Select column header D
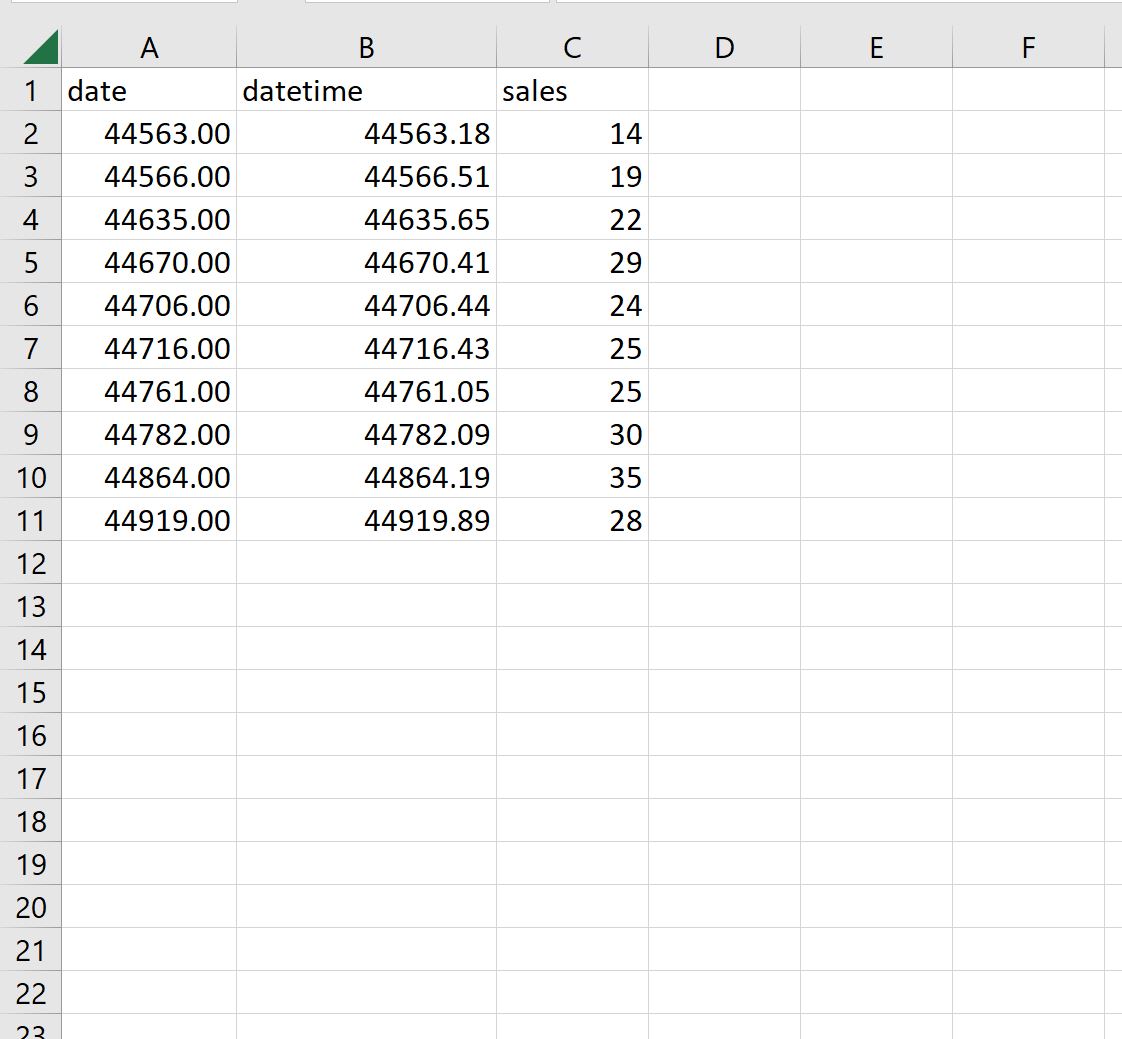This screenshot has height=1039, width=1122. [724, 46]
